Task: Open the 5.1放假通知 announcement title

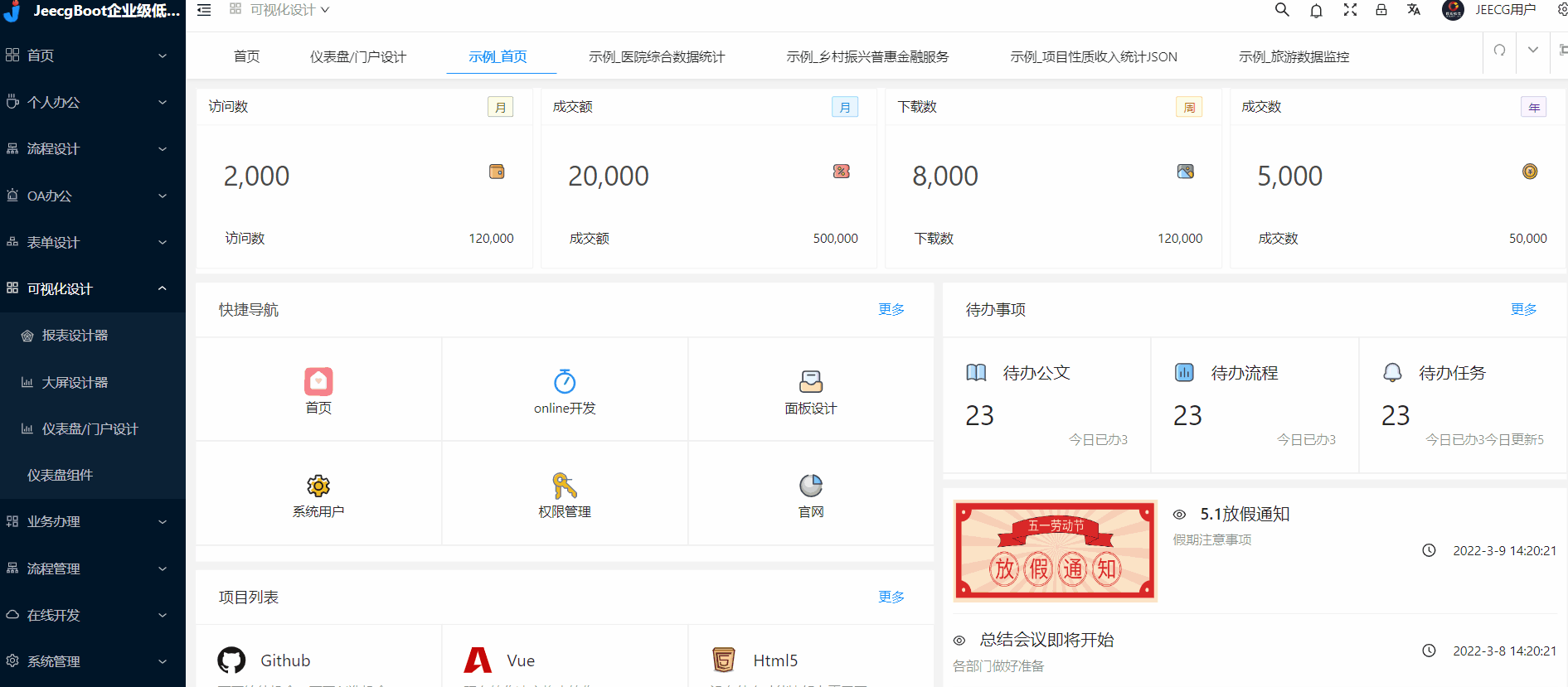Action: coord(1245,514)
